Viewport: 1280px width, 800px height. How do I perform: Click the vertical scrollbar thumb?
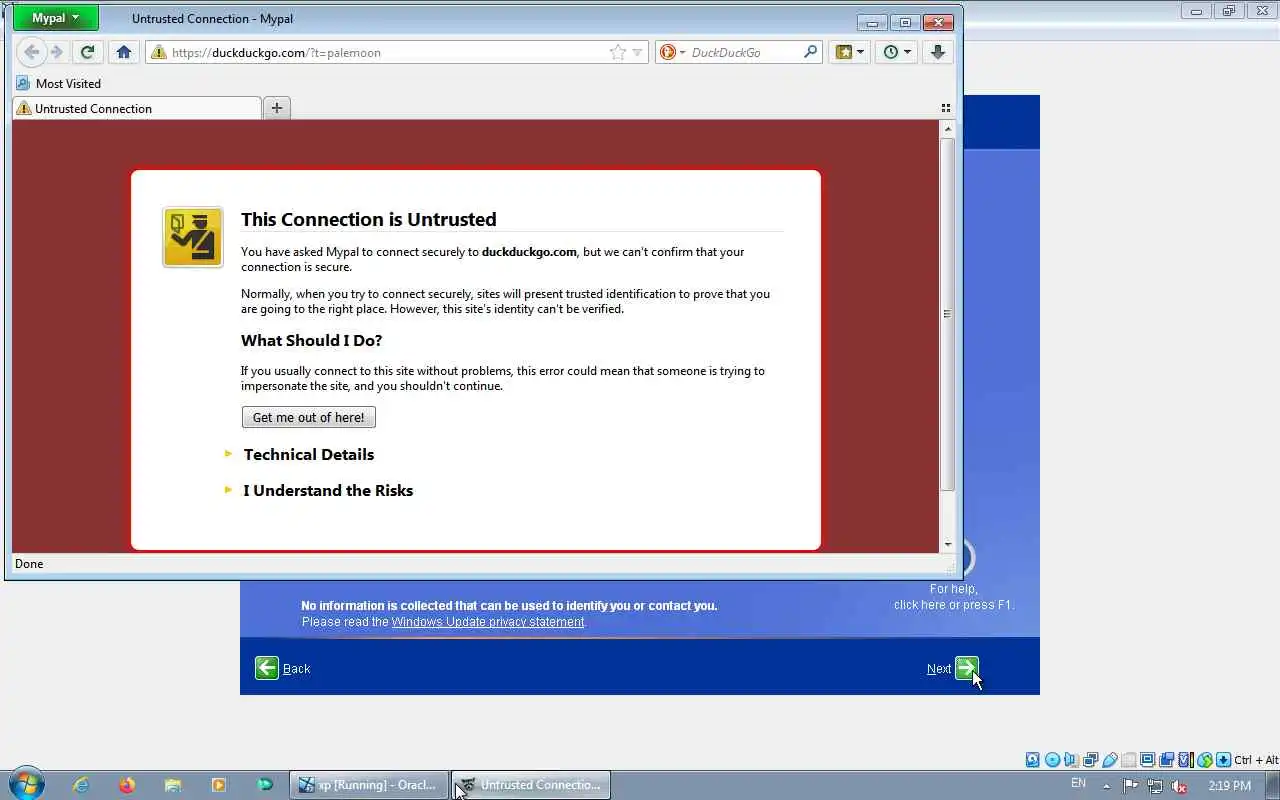[x=948, y=314]
